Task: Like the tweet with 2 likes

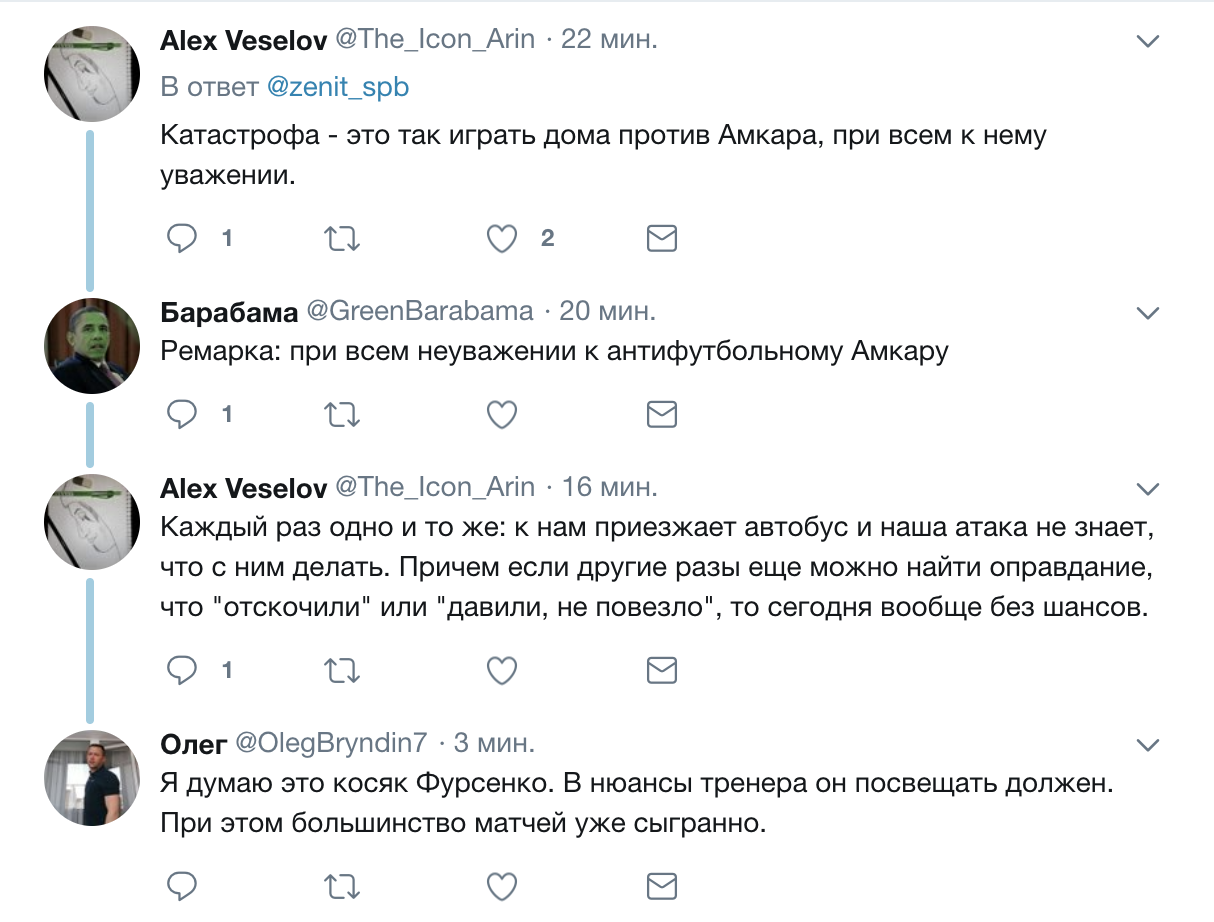Action: tap(502, 239)
